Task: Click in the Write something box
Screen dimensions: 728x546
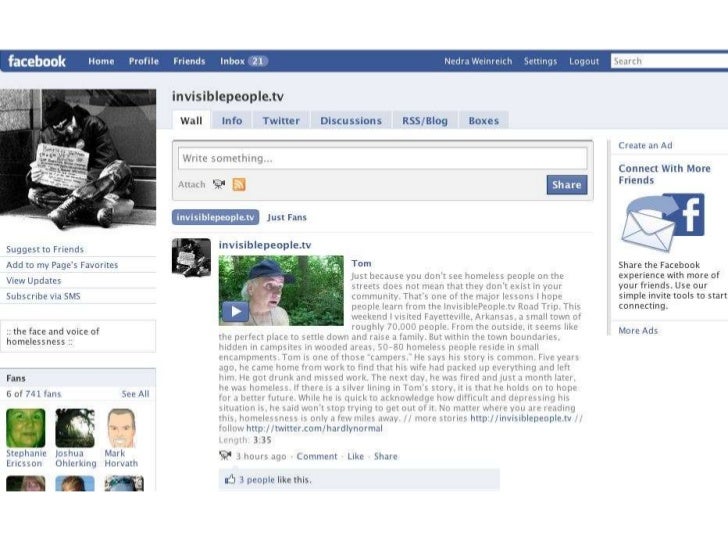Action: 383,158
